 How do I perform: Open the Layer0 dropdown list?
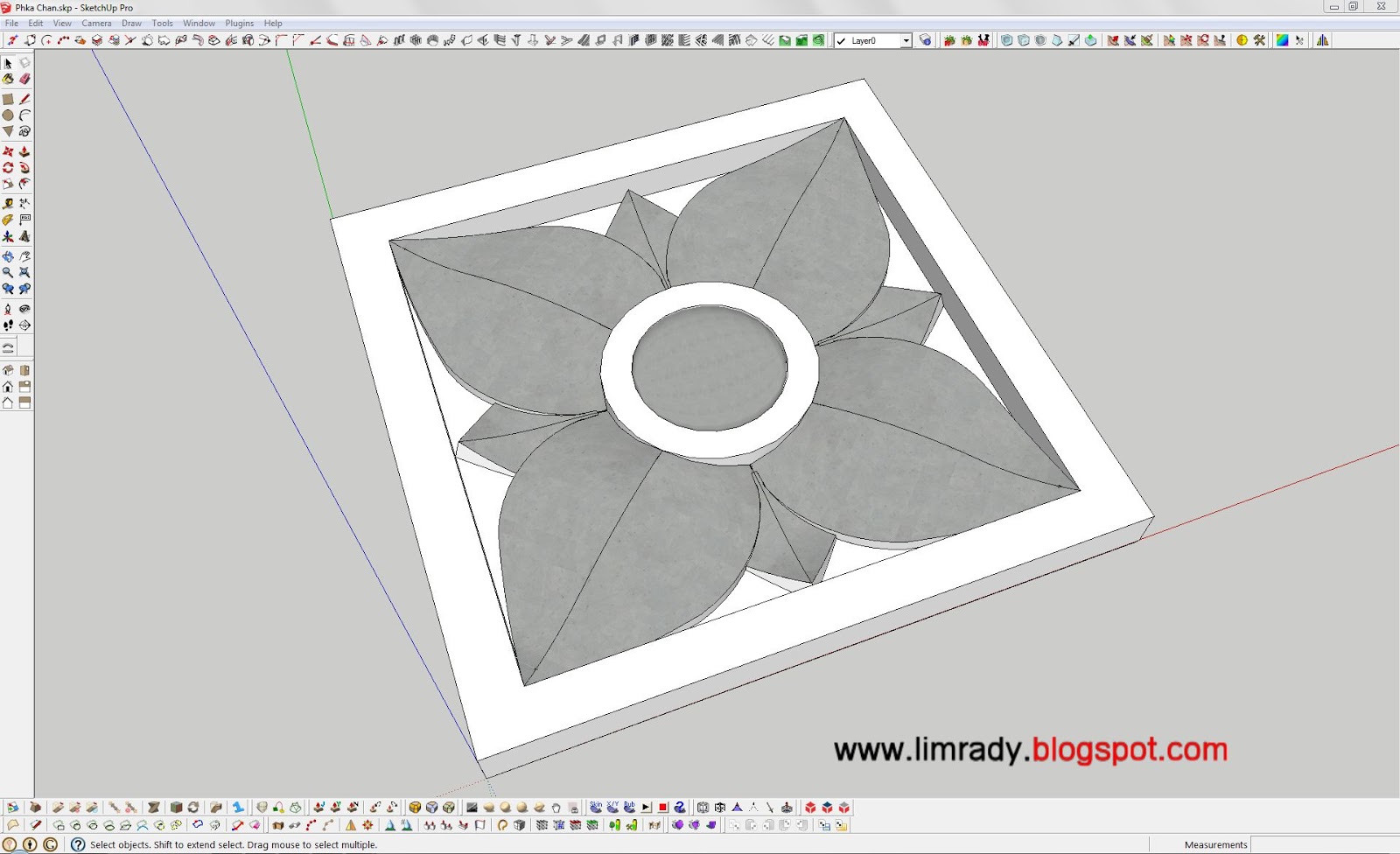[x=907, y=40]
